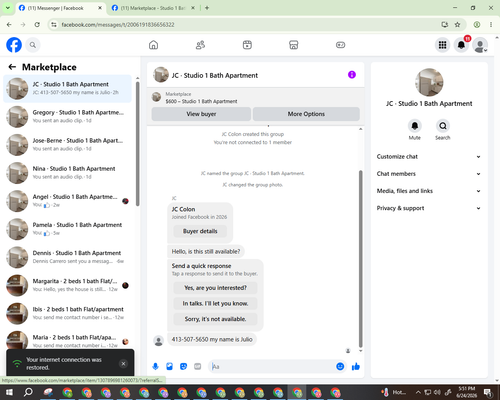Open the Chrome tab search dropdown

[8, 8]
